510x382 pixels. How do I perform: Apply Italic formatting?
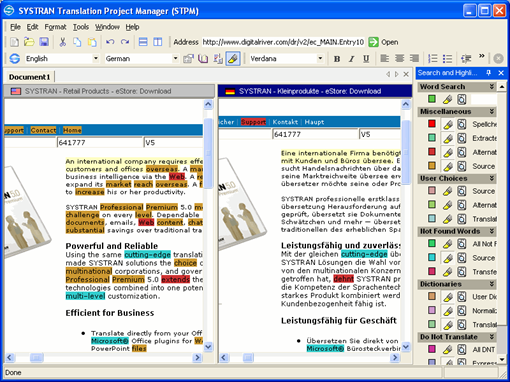352,59
